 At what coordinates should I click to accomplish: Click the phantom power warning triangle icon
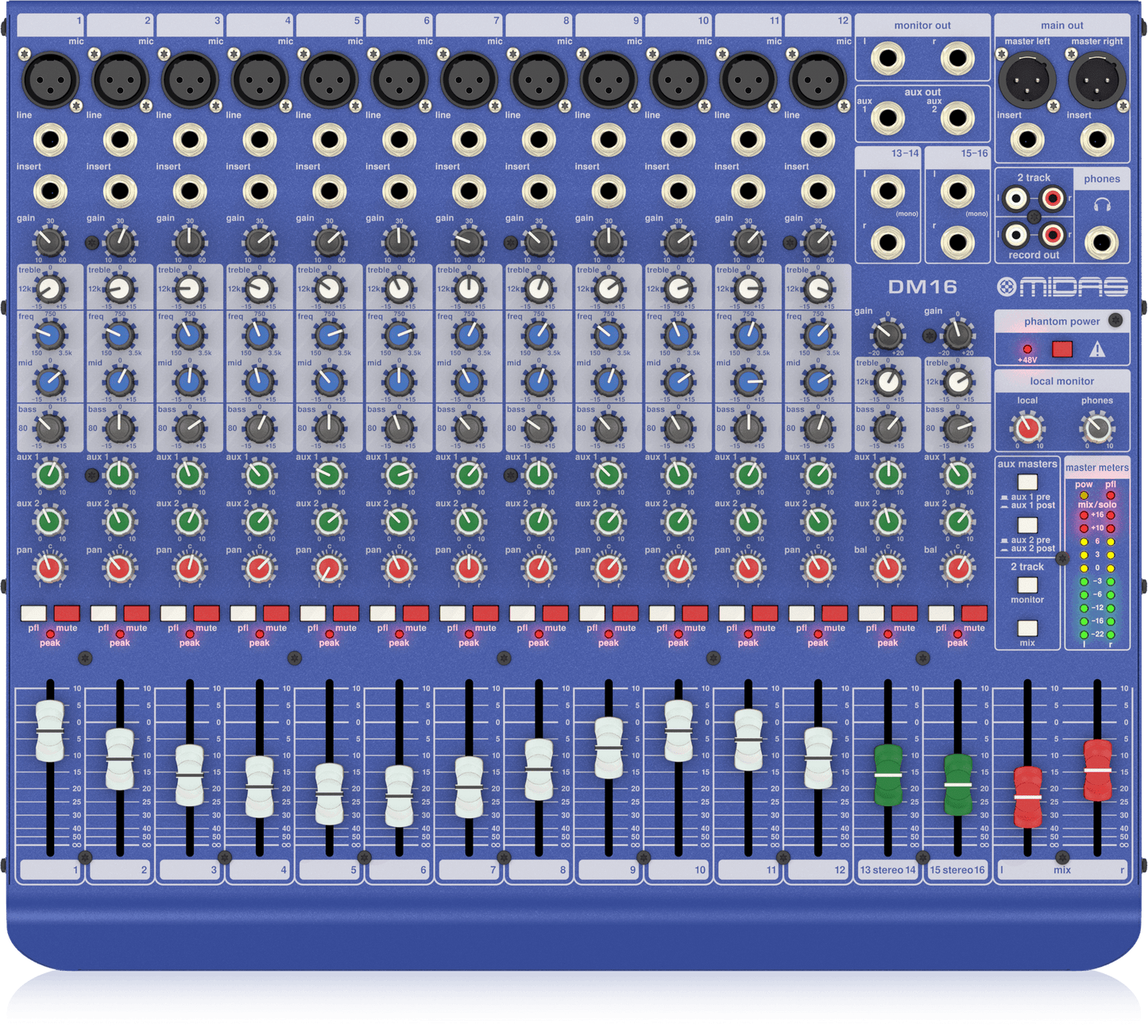1097,349
